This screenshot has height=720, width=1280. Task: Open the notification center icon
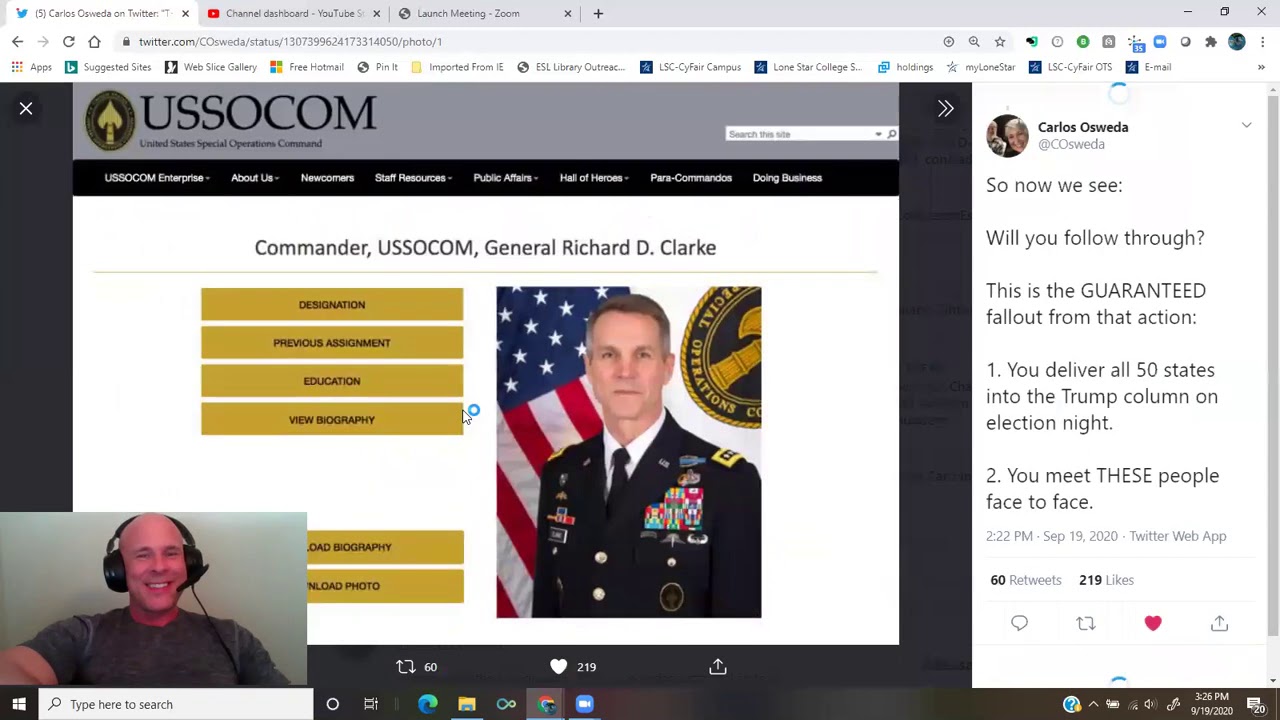pos(1256,704)
